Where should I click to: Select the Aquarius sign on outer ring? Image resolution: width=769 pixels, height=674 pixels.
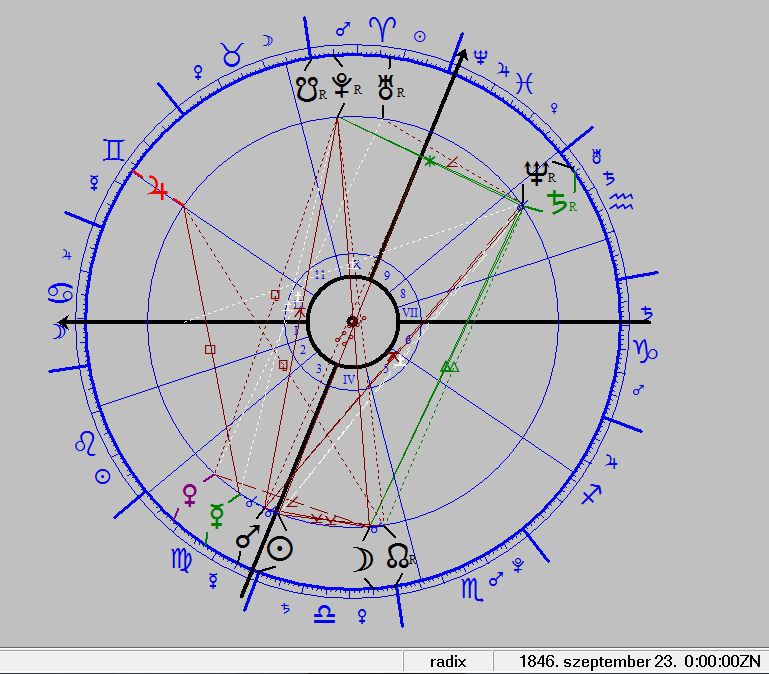pyautogui.click(x=622, y=203)
